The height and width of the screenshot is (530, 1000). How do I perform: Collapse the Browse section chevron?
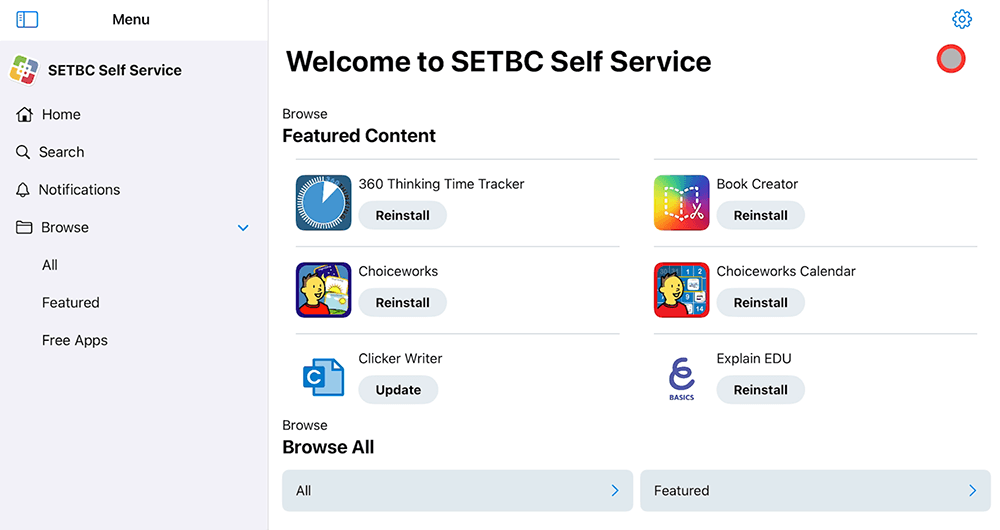(243, 228)
